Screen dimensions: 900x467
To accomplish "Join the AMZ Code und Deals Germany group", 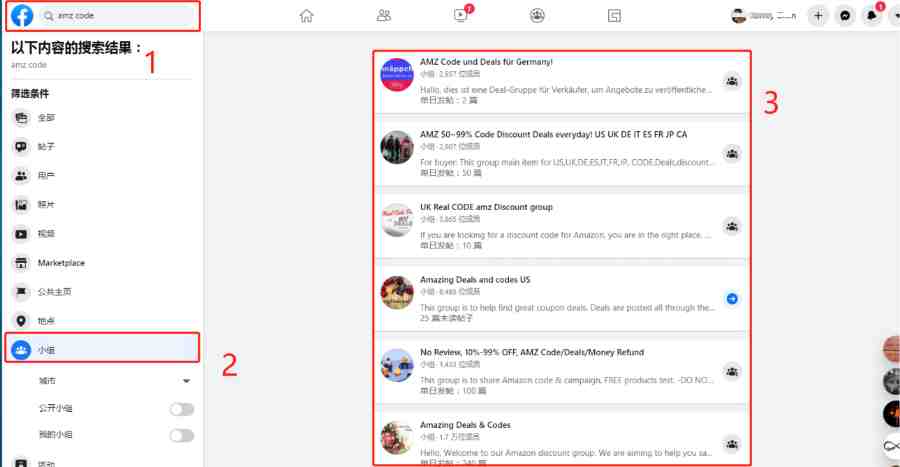I will click(732, 81).
